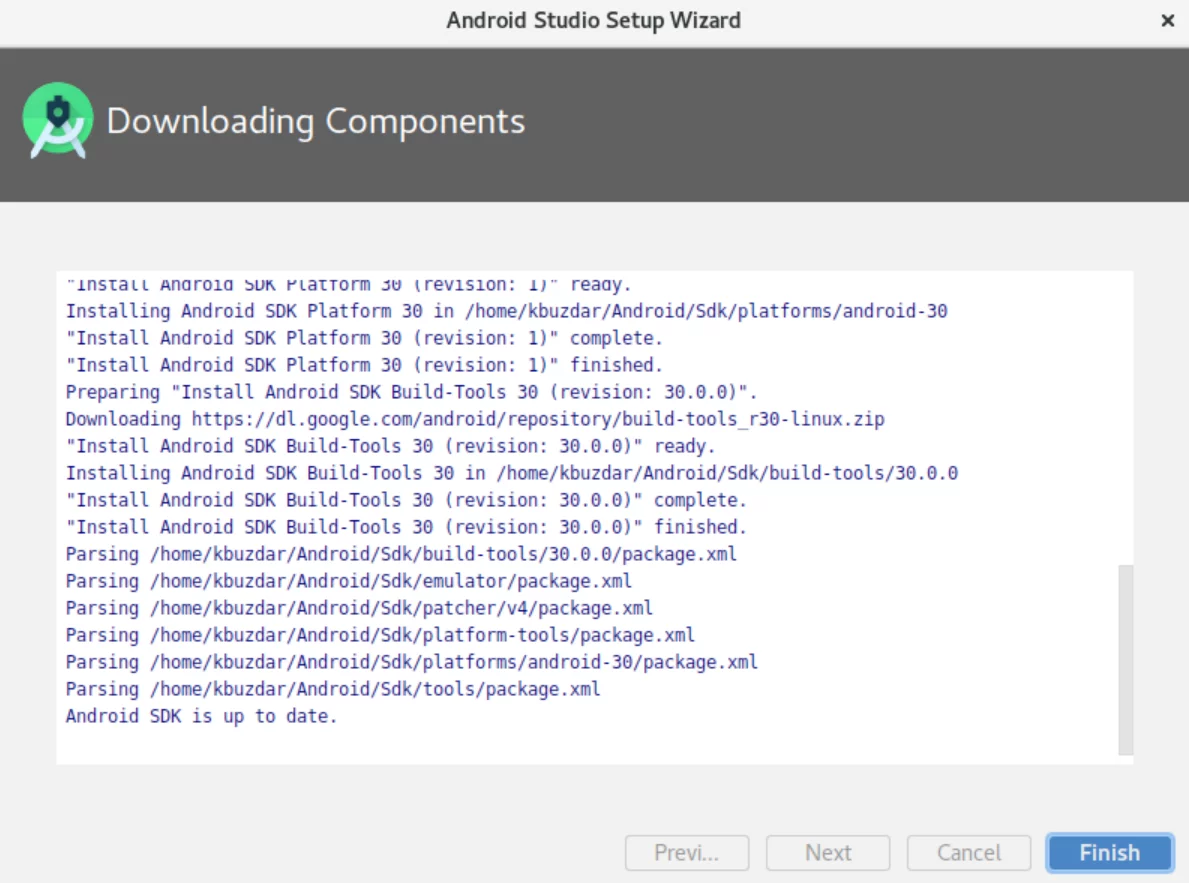Viewport: 1189px width, 883px height.
Task: Click the build-tools_r30-linux.zip download line
Action: (475, 419)
